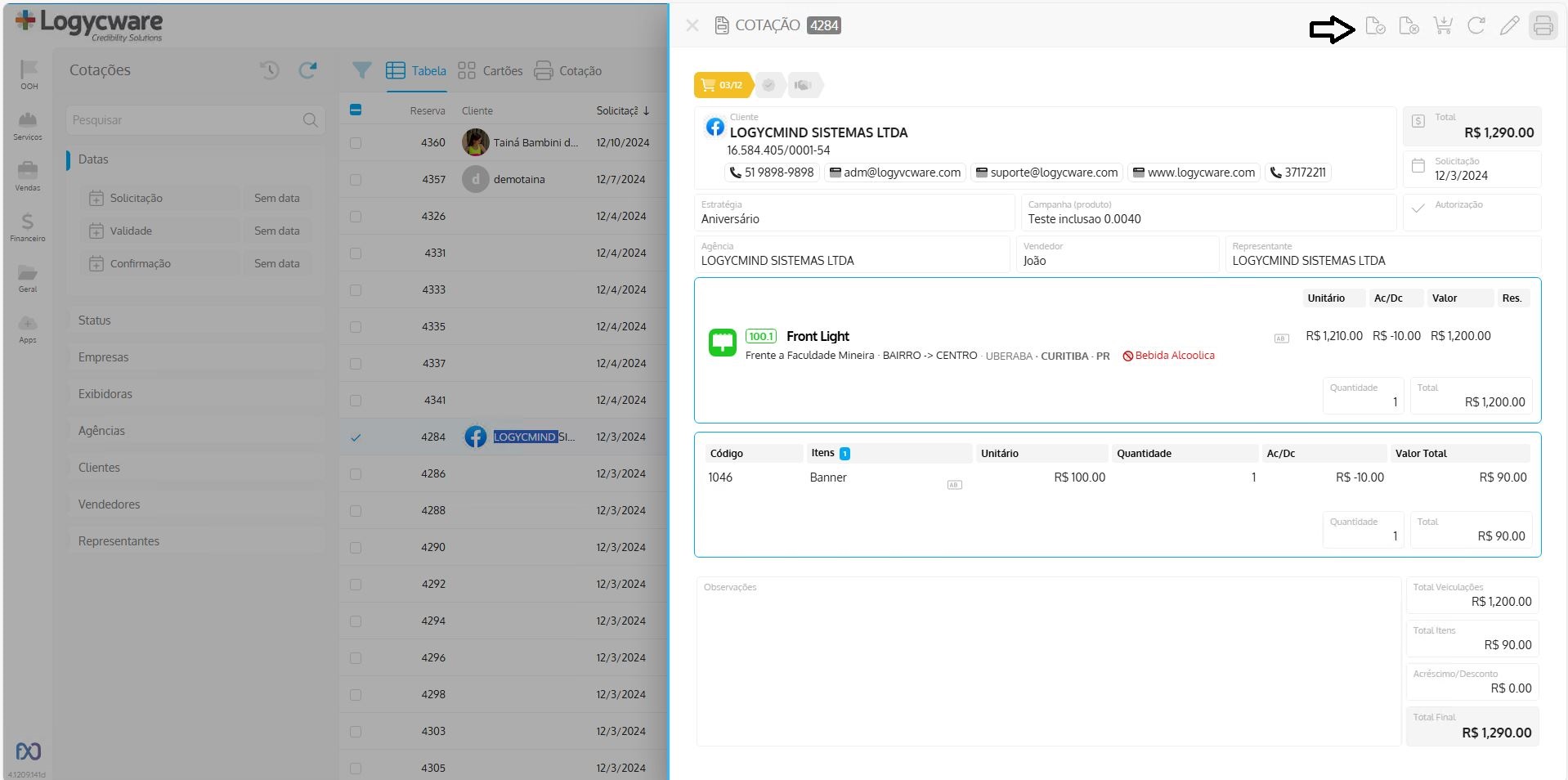
Task: Toggle the filter funnel icon
Action: coord(361,71)
